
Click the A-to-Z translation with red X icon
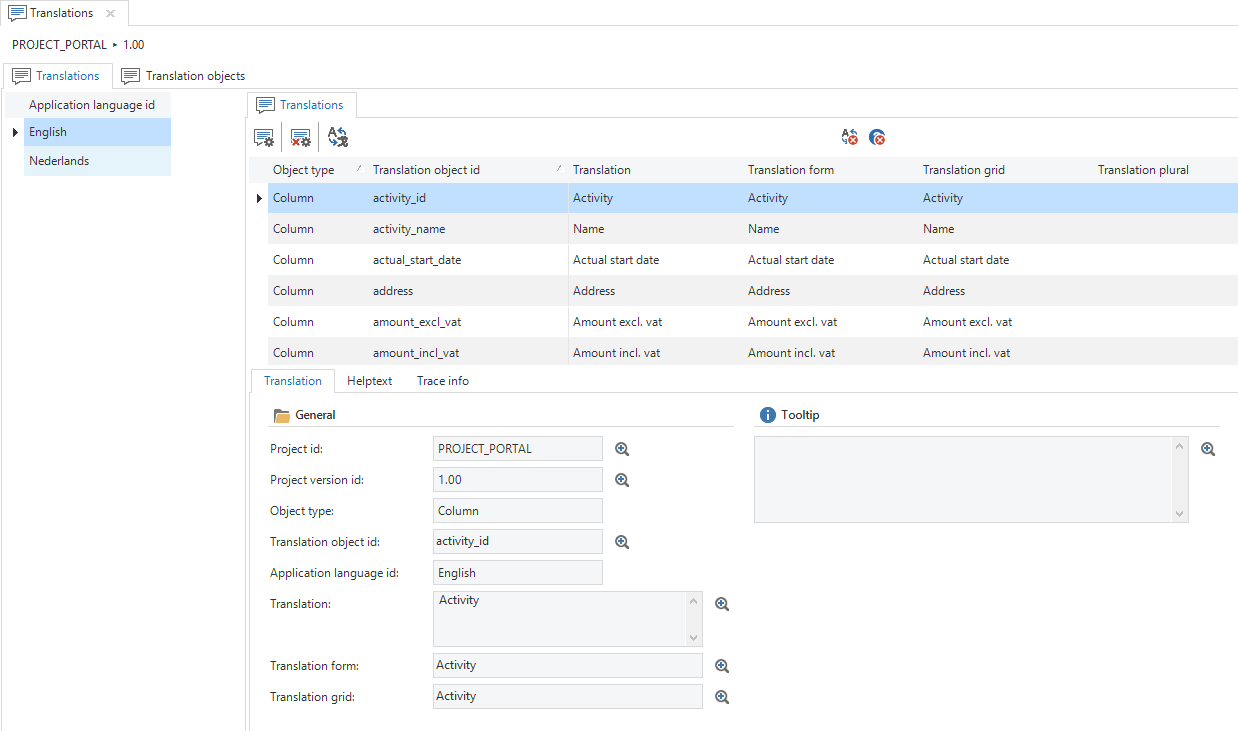point(850,138)
